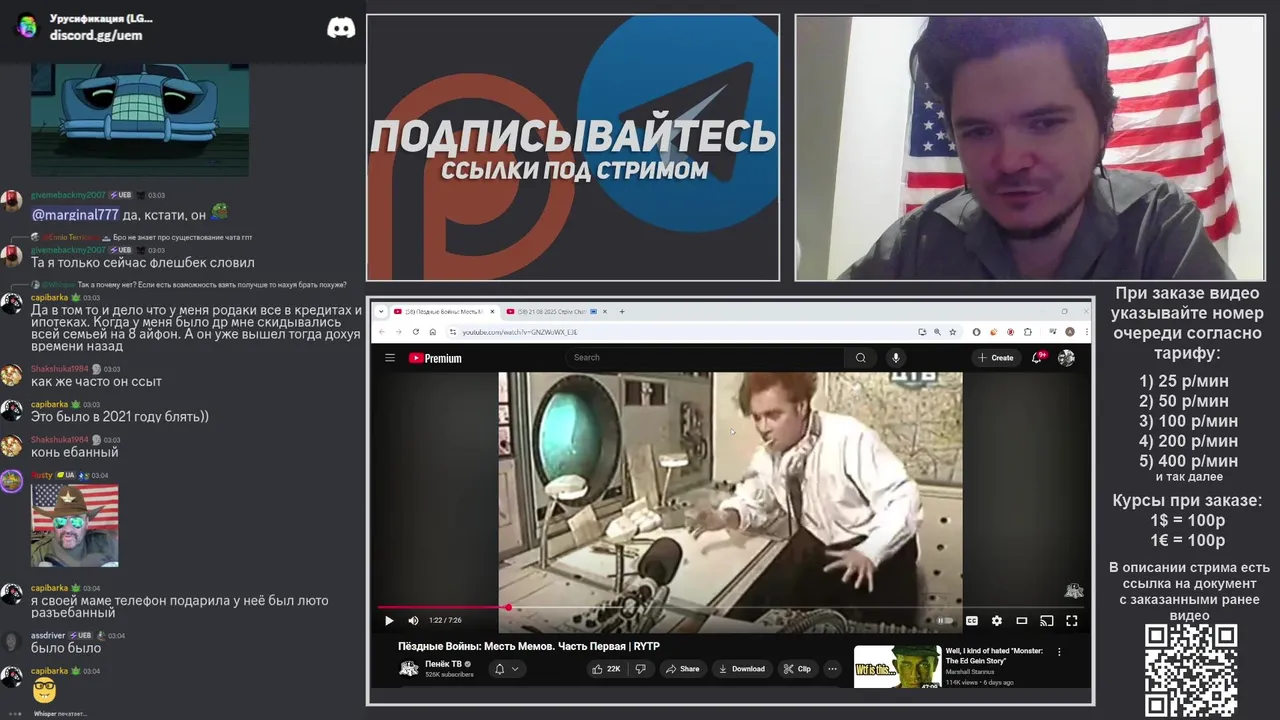Open YouTube hamburger guide menu

pyautogui.click(x=390, y=358)
